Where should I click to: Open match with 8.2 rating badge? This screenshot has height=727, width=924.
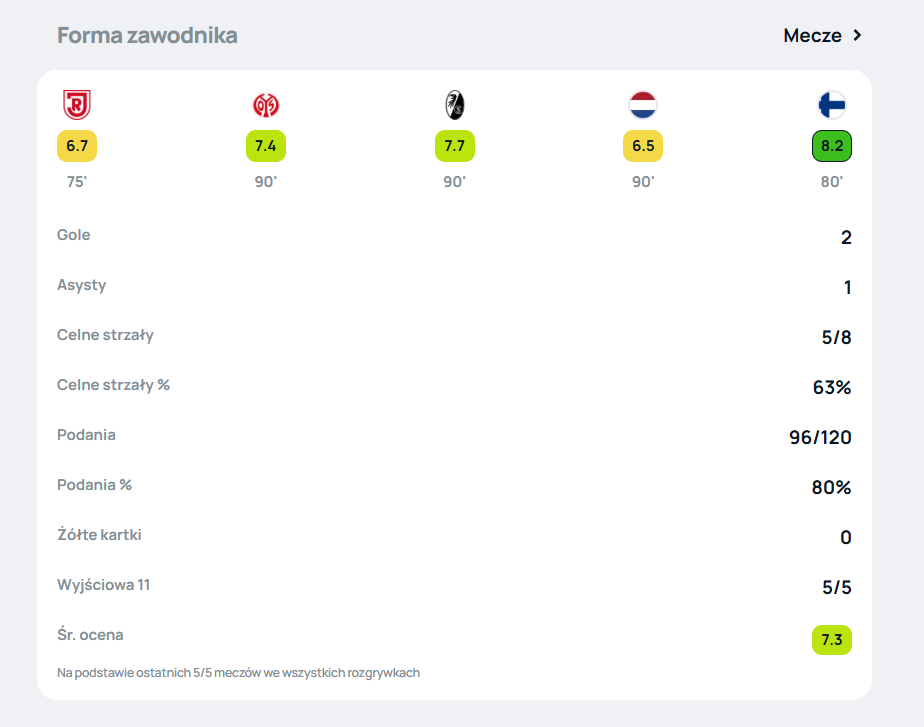pyautogui.click(x=831, y=146)
